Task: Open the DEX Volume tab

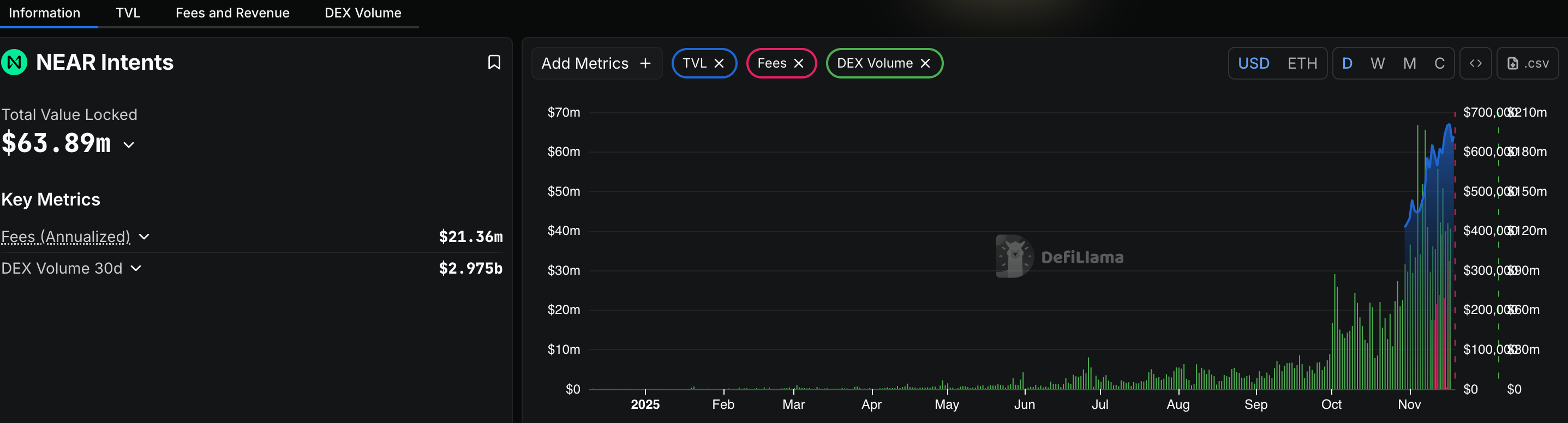Action: (x=363, y=13)
